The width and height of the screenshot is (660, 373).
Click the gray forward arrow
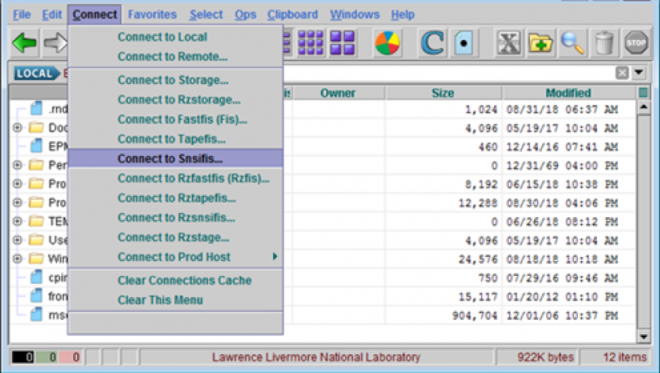55,43
